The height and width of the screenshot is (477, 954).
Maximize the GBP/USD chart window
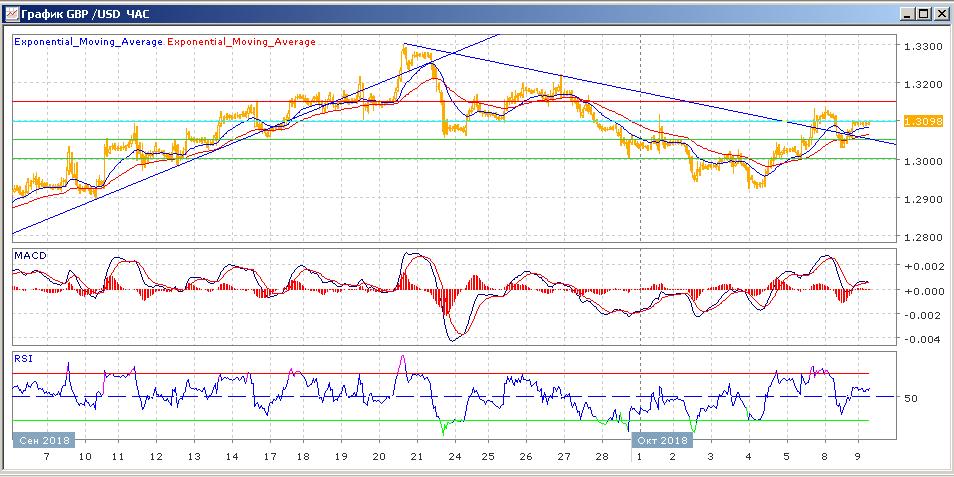coord(923,14)
